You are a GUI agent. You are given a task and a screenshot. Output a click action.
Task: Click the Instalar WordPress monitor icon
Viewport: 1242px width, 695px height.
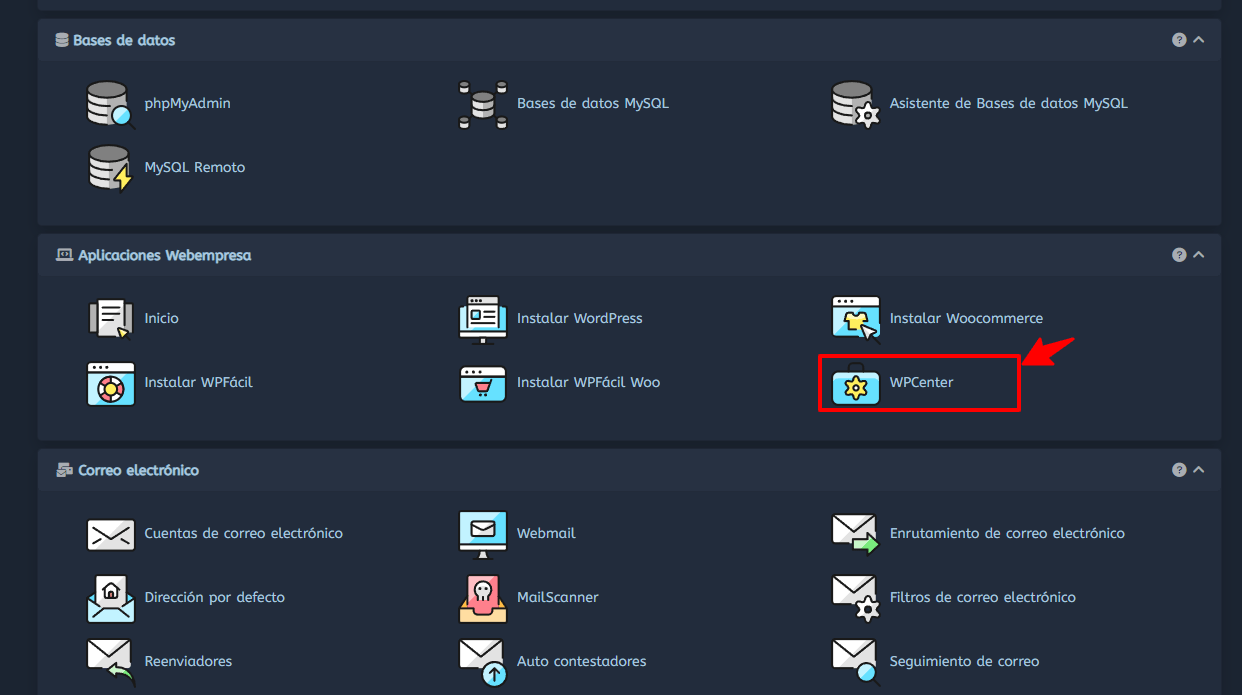coord(483,319)
